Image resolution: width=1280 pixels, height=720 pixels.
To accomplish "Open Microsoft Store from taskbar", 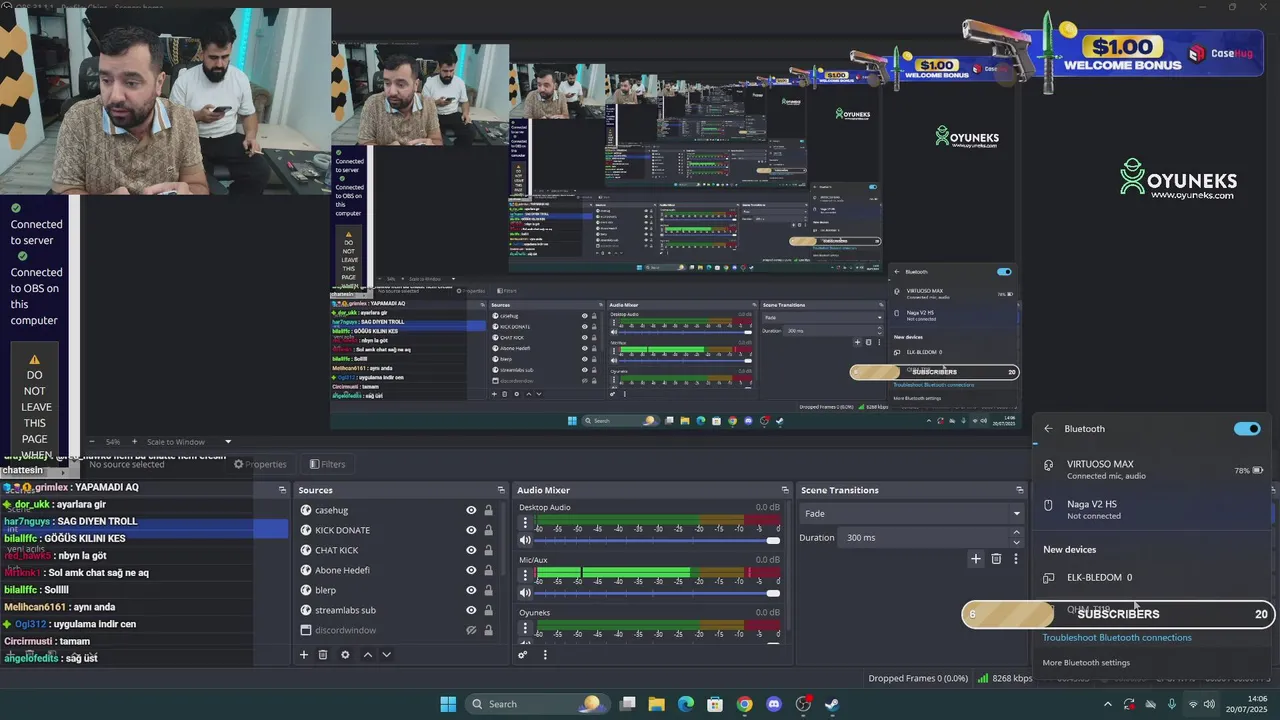I will tap(715, 704).
